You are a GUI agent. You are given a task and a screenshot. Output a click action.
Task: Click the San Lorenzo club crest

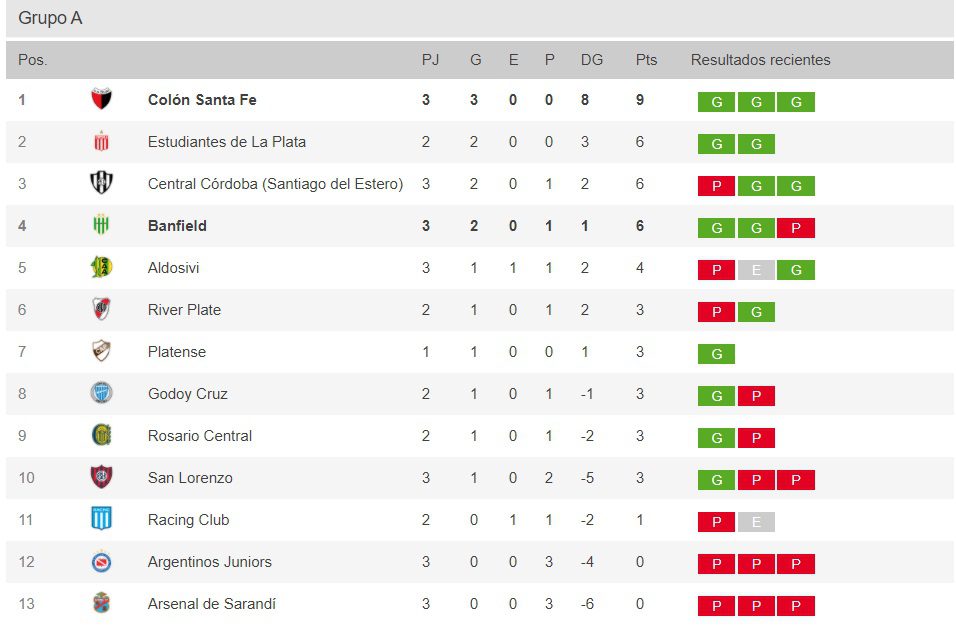pyautogui.click(x=101, y=478)
